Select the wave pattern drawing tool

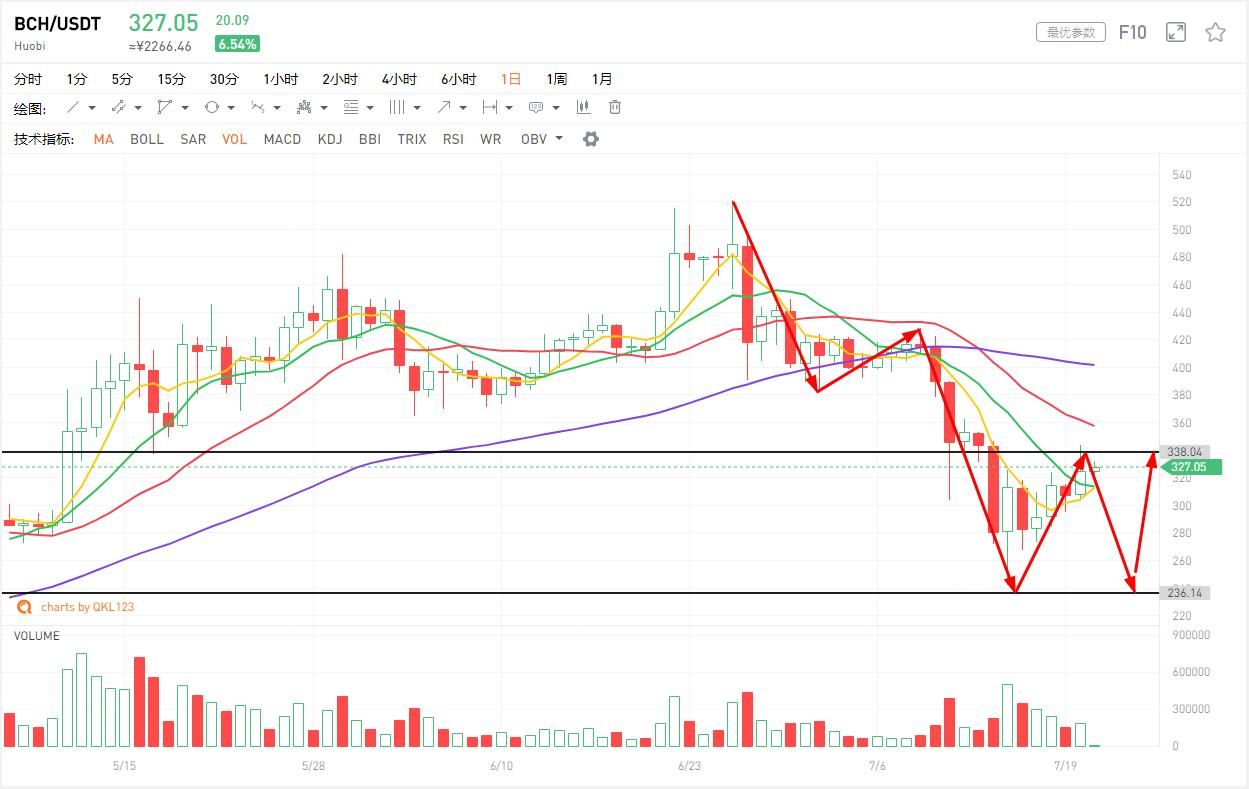click(258, 107)
